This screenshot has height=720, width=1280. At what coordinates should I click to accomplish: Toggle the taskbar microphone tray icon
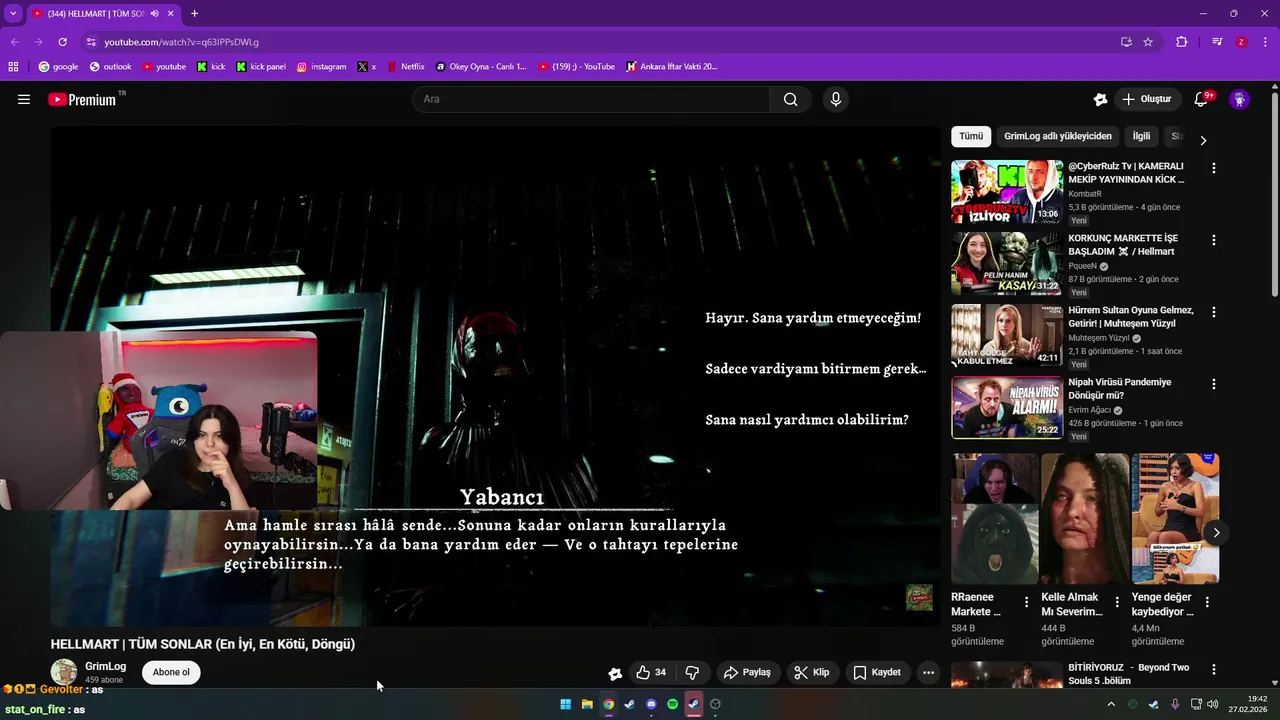pos(1175,704)
